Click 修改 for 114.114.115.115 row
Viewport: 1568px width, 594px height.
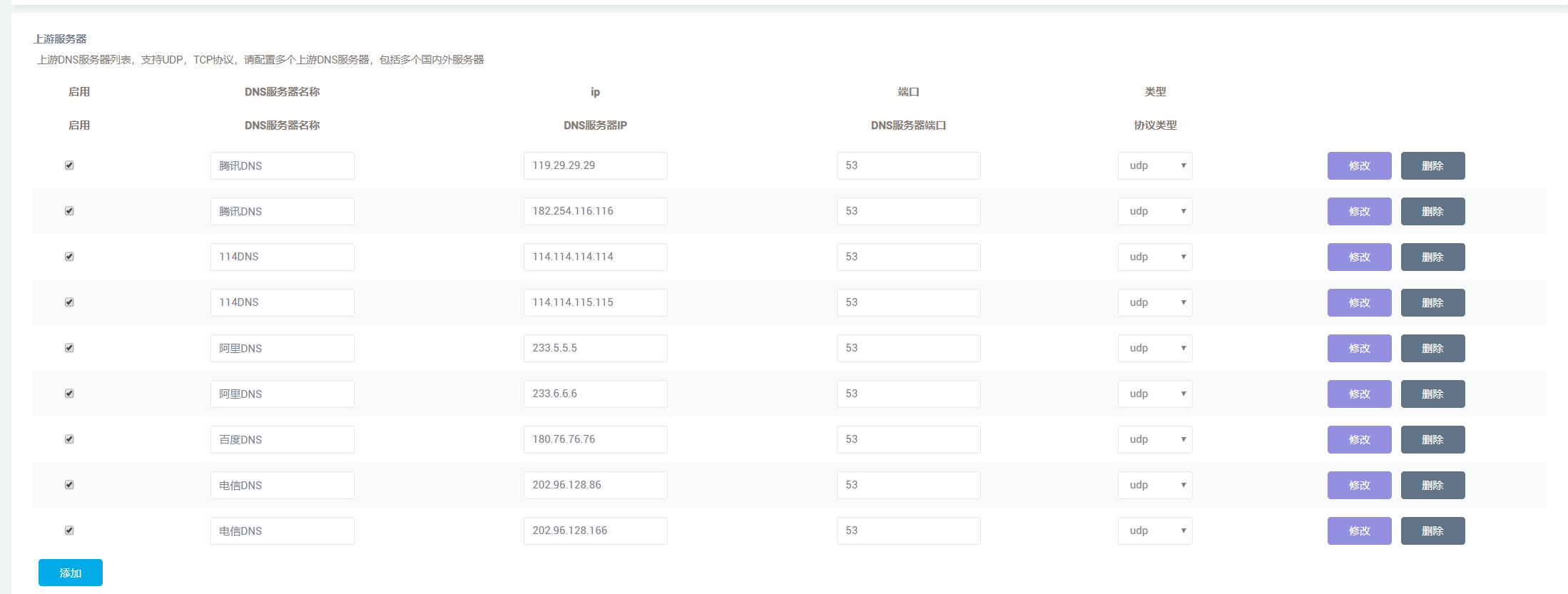point(1359,302)
